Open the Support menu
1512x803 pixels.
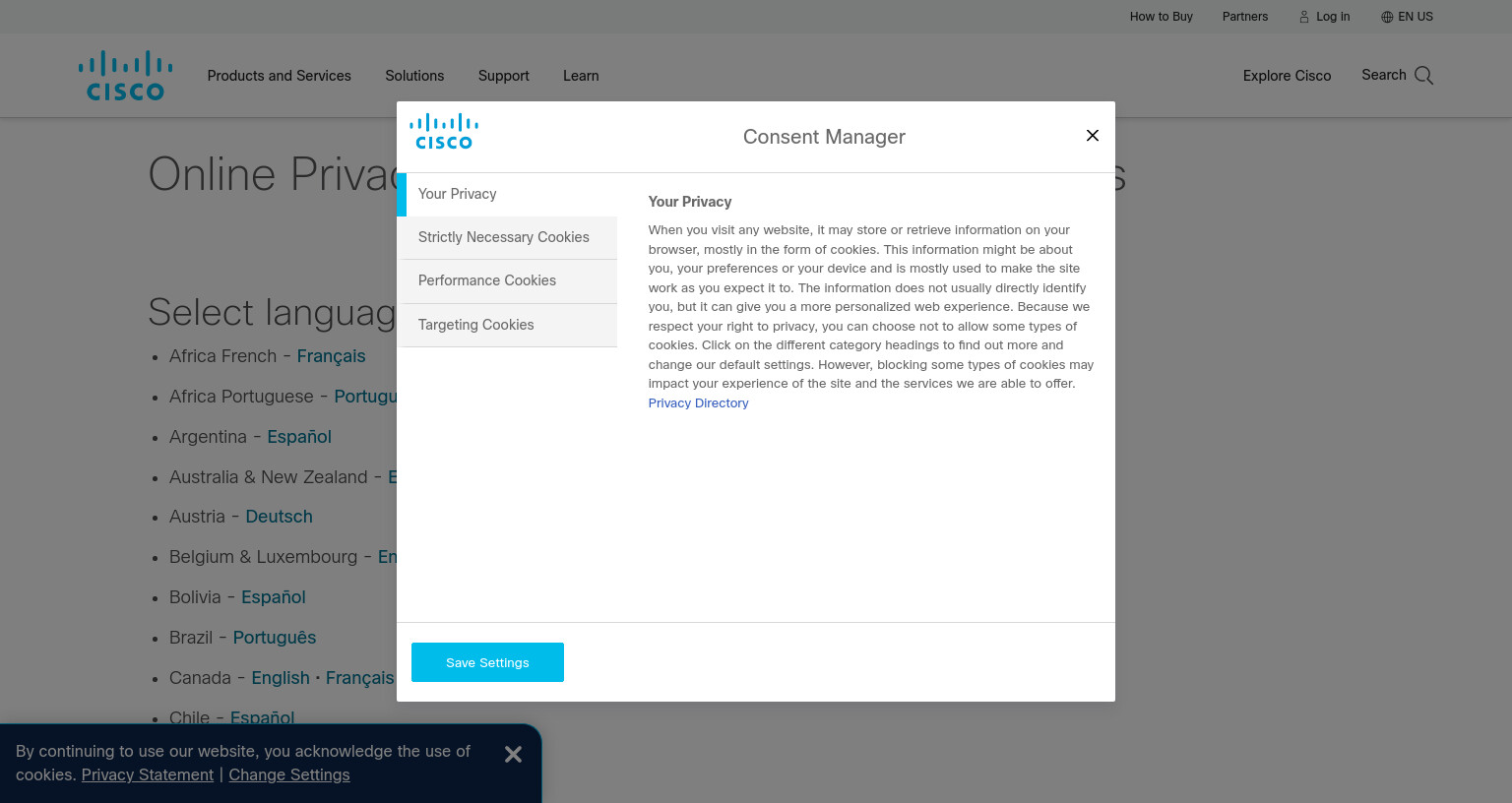[503, 76]
